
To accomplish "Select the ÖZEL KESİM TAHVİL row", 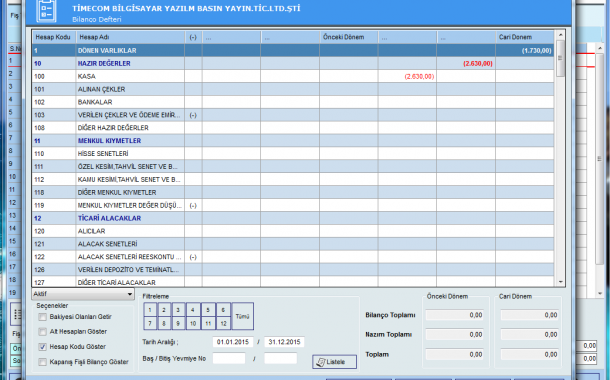I will click(293, 166).
